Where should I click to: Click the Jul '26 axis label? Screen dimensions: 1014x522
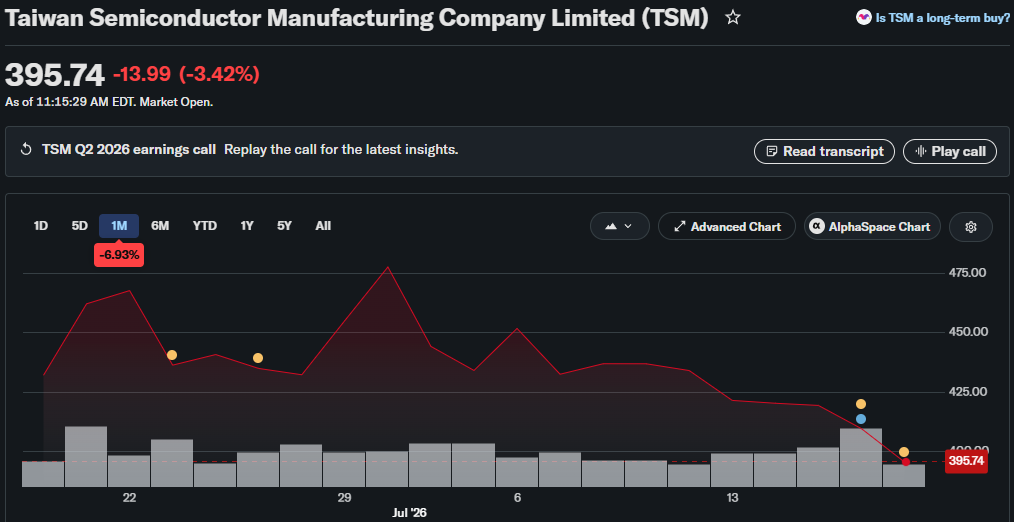pos(409,512)
